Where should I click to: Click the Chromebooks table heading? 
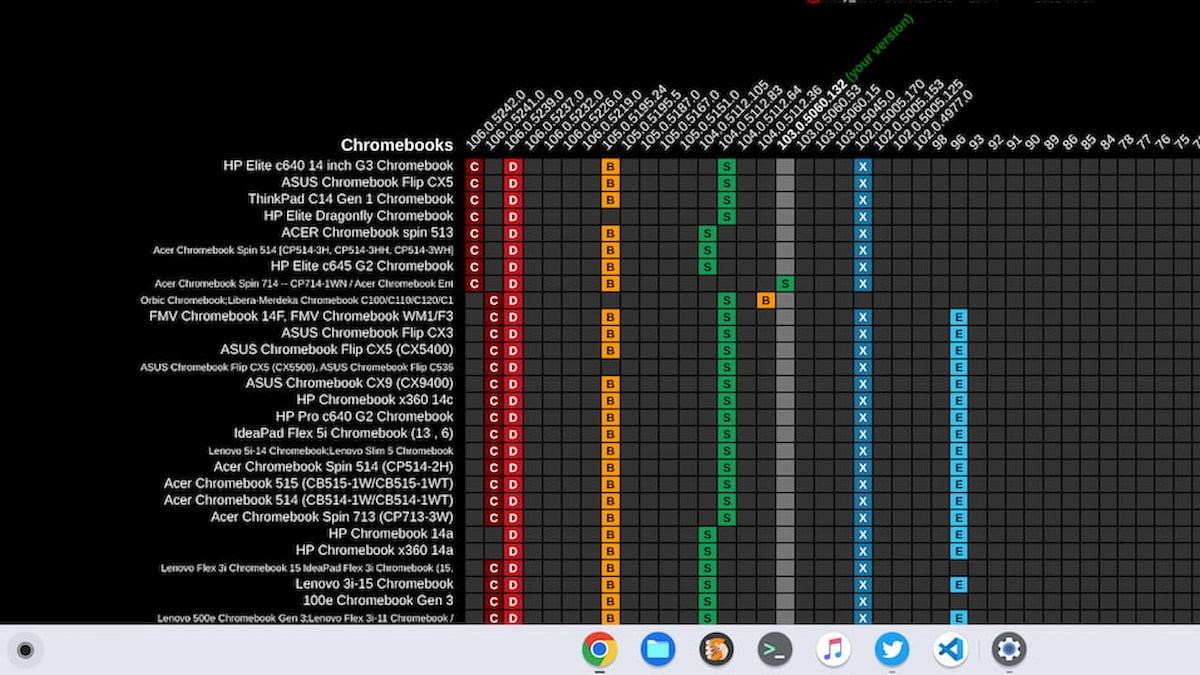click(x=397, y=145)
